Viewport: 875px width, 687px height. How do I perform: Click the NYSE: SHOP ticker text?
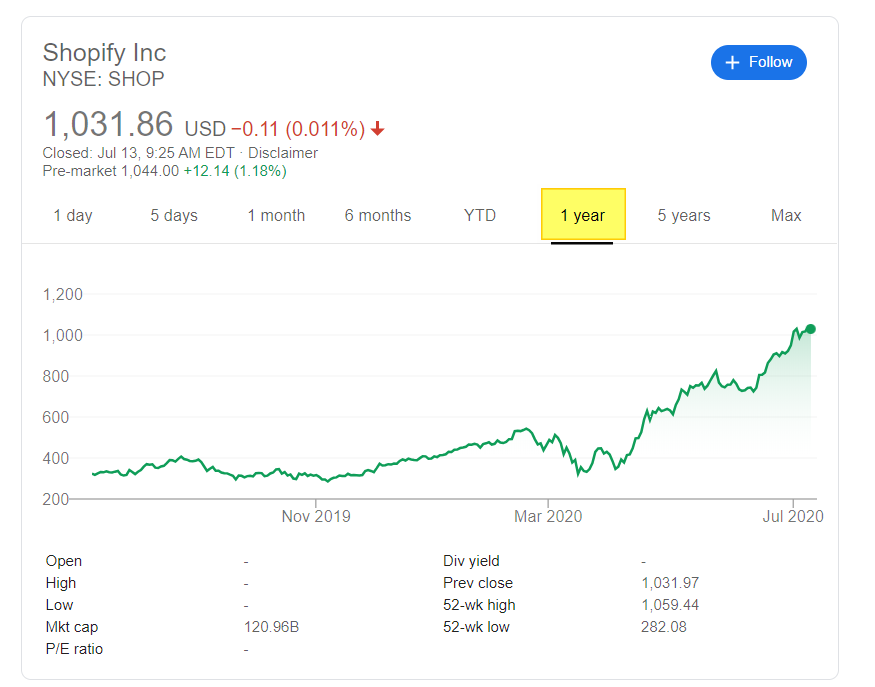103,79
